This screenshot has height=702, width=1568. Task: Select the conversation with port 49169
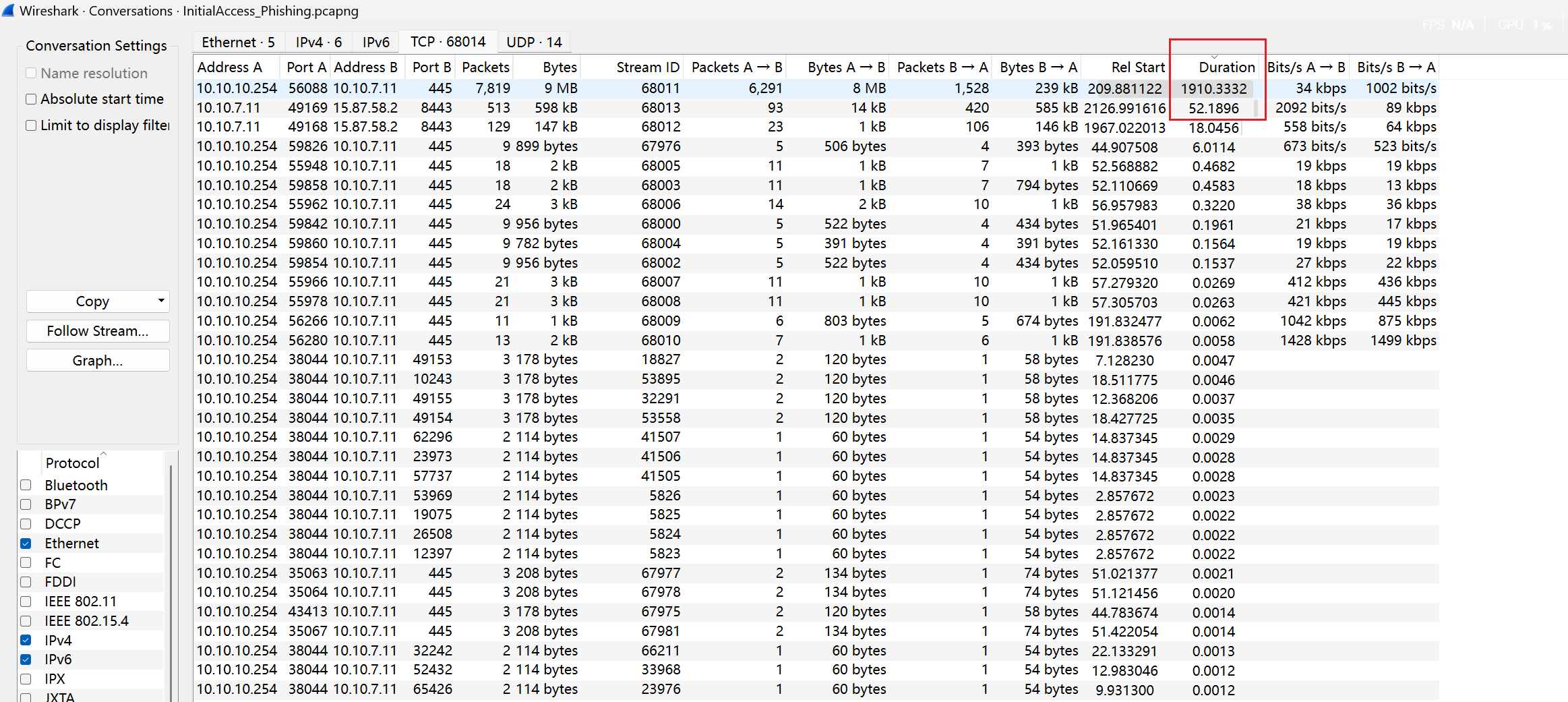tap(817, 108)
